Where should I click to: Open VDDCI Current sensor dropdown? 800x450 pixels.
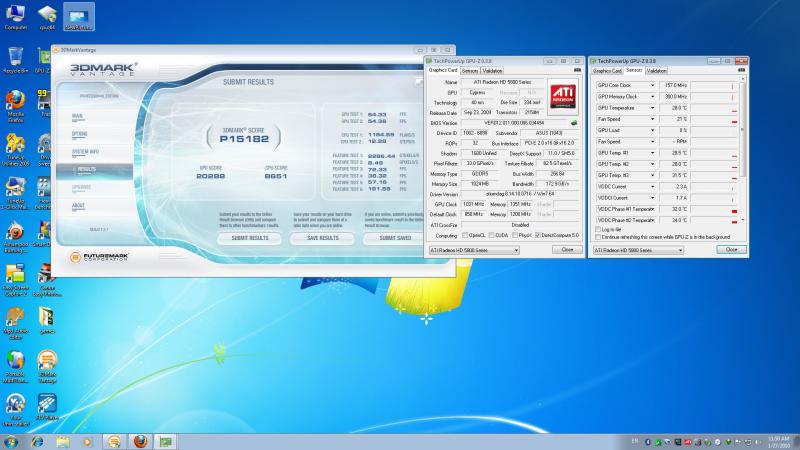tap(652, 198)
